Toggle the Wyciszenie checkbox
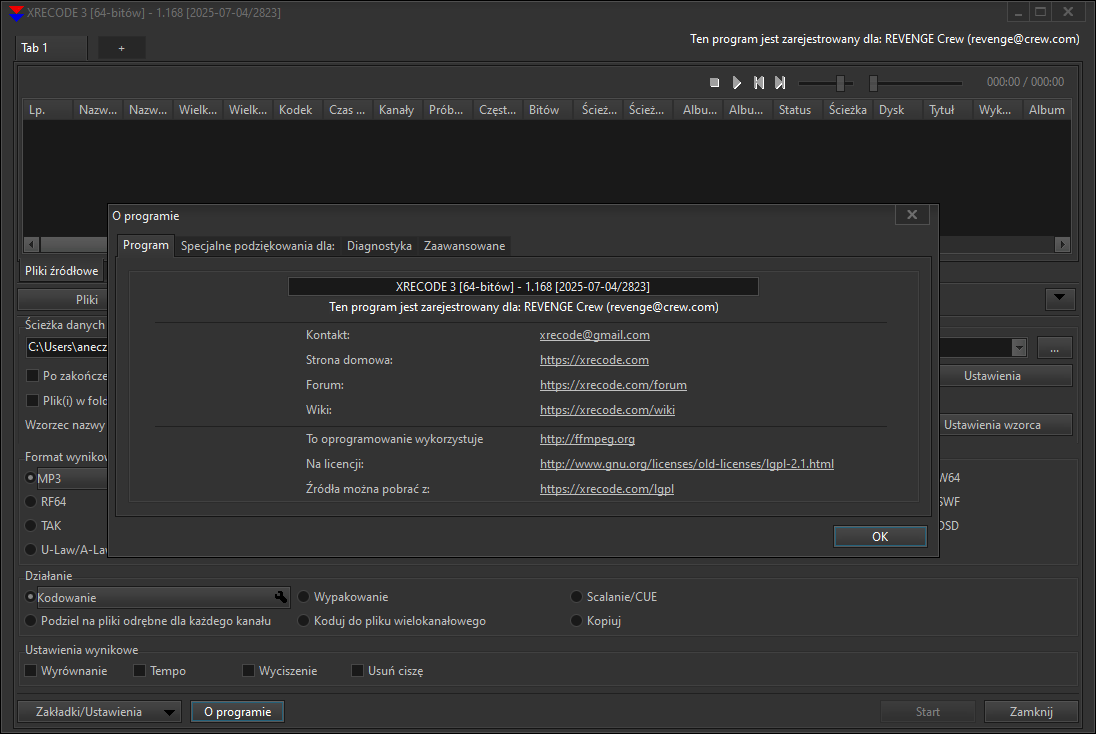This screenshot has width=1096, height=734. coord(248,670)
